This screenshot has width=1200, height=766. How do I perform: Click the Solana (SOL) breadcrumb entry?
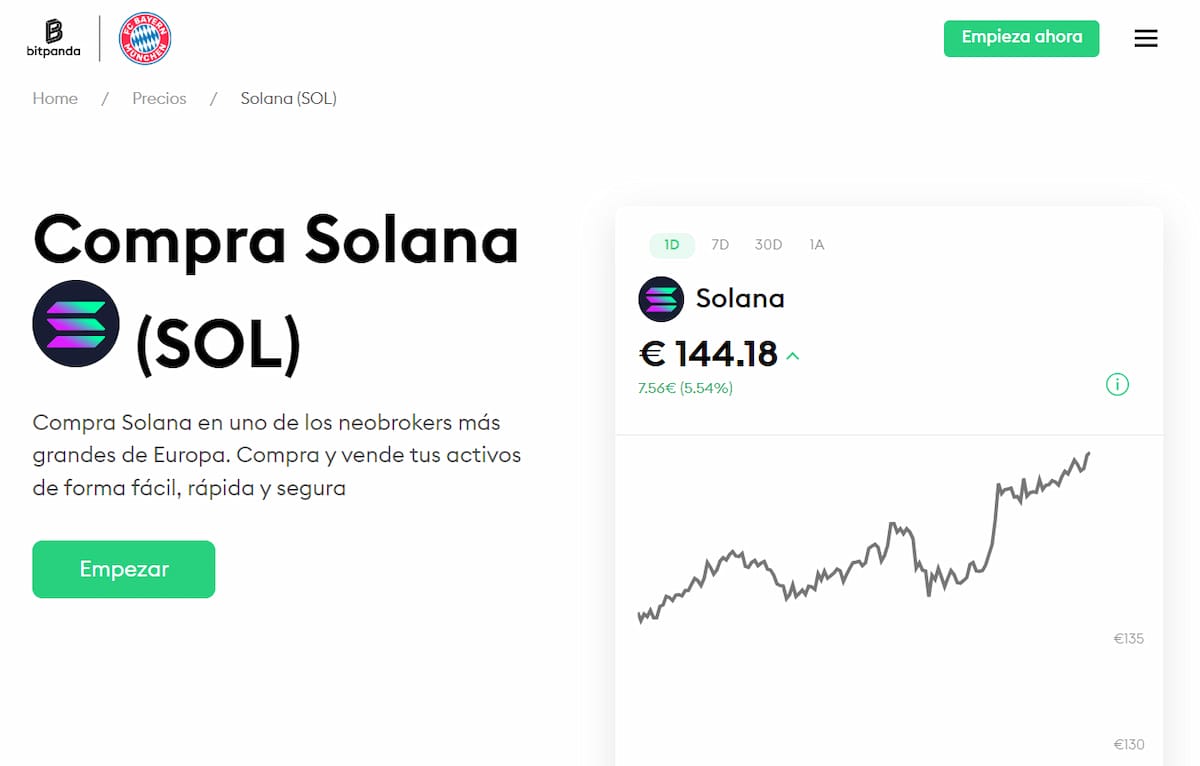pos(288,98)
